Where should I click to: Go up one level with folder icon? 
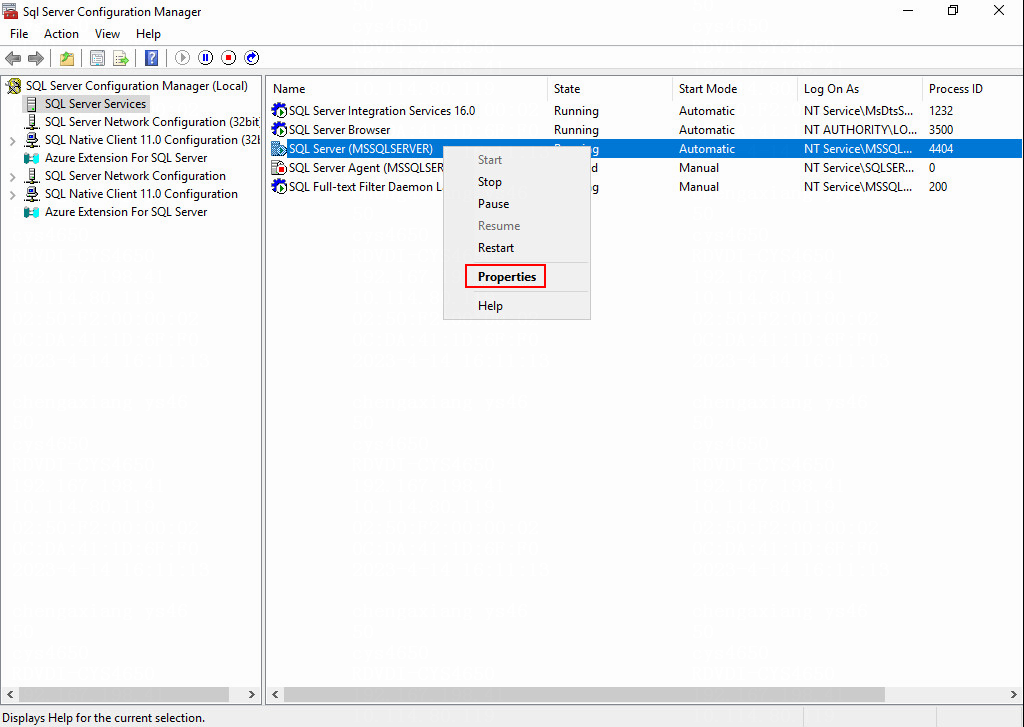tap(67, 58)
